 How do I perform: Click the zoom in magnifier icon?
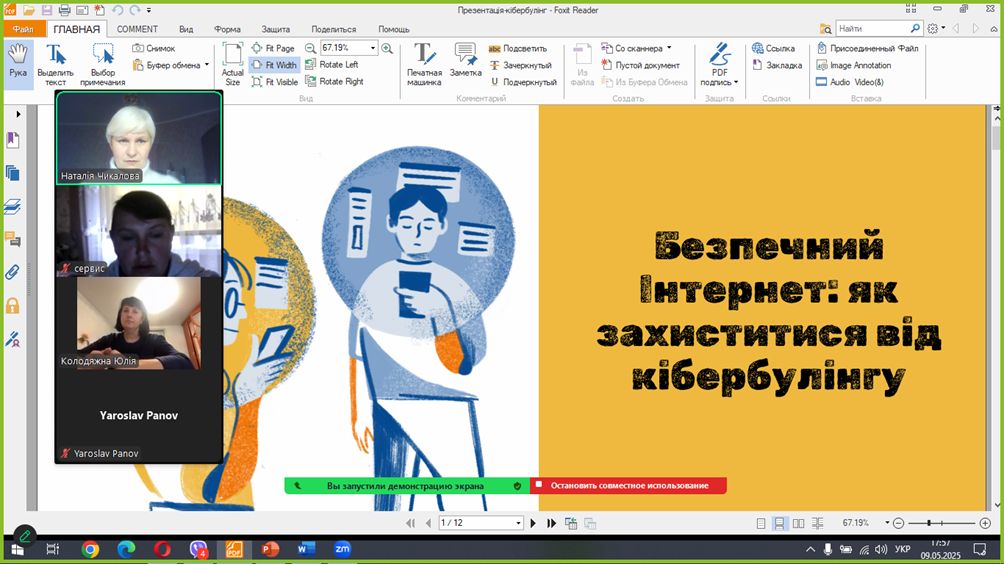[x=389, y=48]
